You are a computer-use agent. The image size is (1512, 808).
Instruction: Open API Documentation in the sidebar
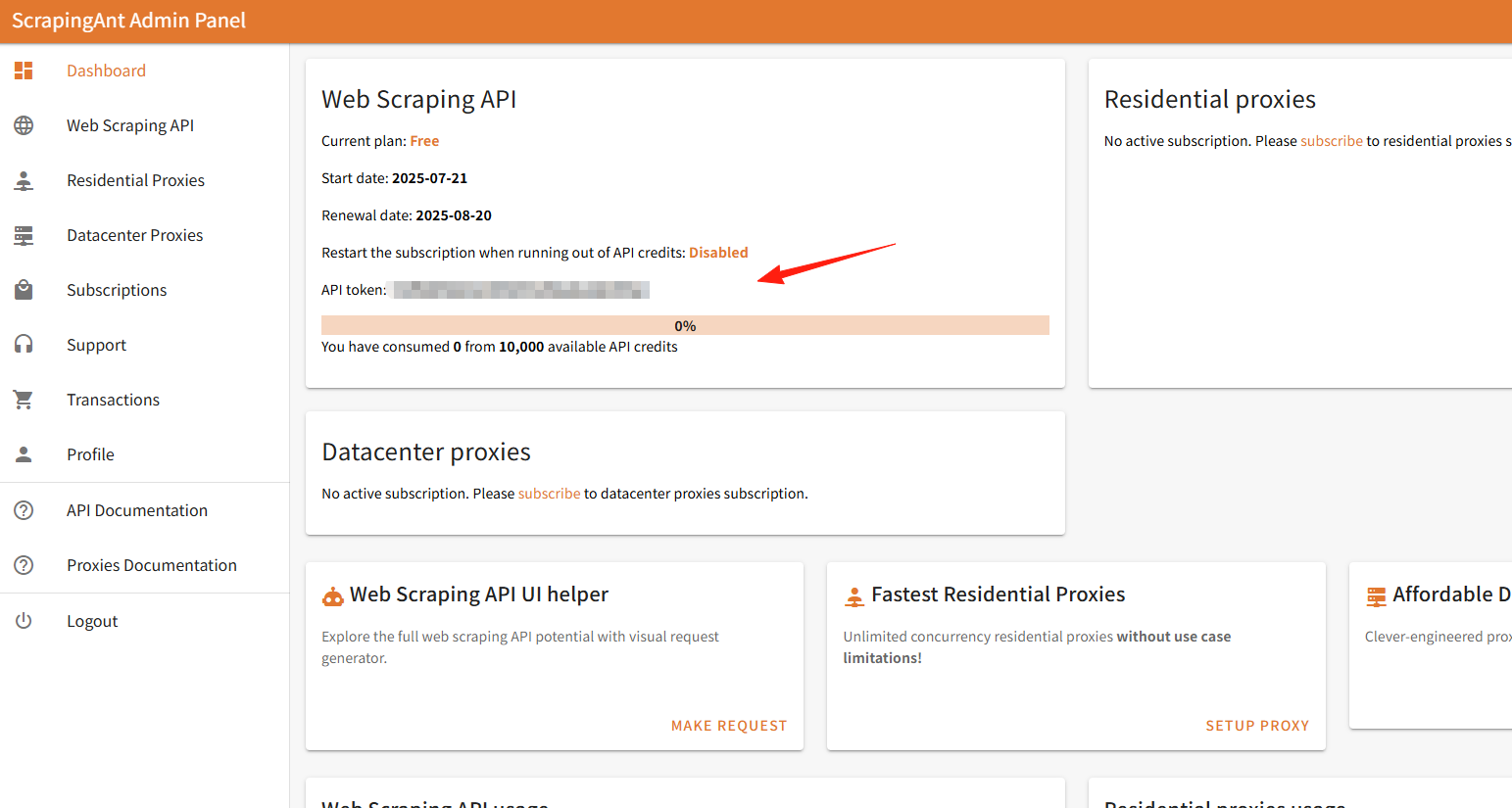(145, 510)
